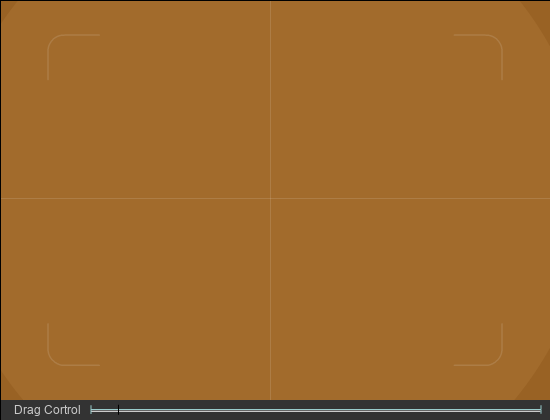Click the crosshair center in the viewport
This screenshot has width=550, height=420.
(x=270, y=199)
